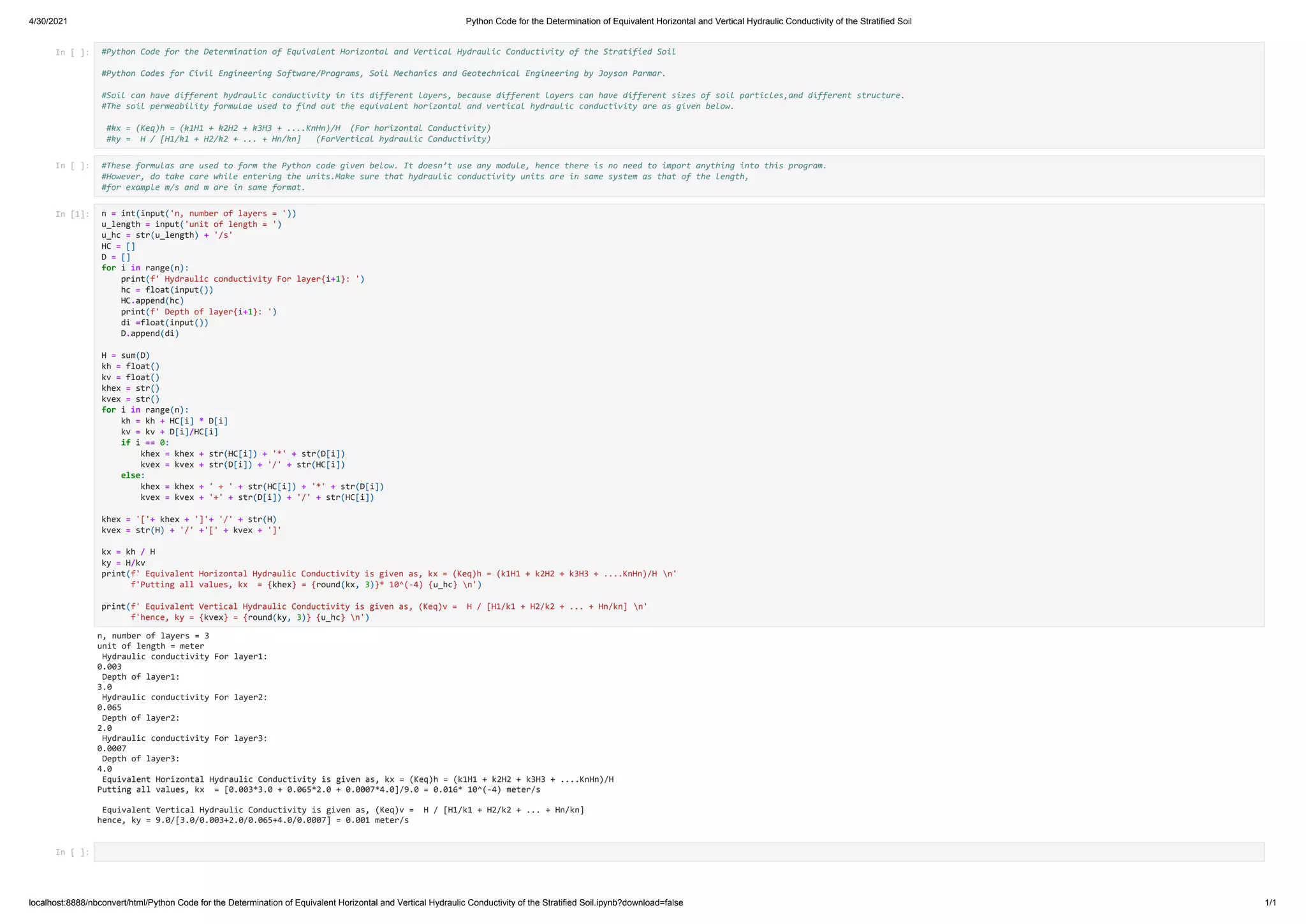Click the 'In [1]:' cell prompt
Viewport: 1306px width, 924px height.
click(x=72, y=214)
